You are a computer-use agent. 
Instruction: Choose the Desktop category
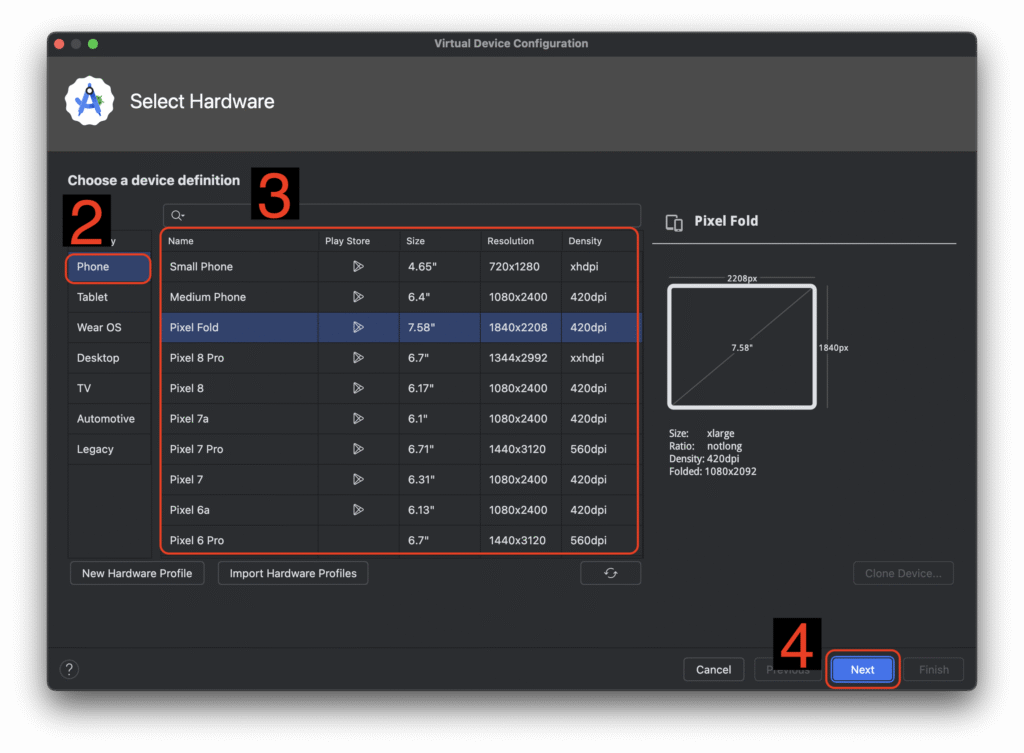point(108,358)
